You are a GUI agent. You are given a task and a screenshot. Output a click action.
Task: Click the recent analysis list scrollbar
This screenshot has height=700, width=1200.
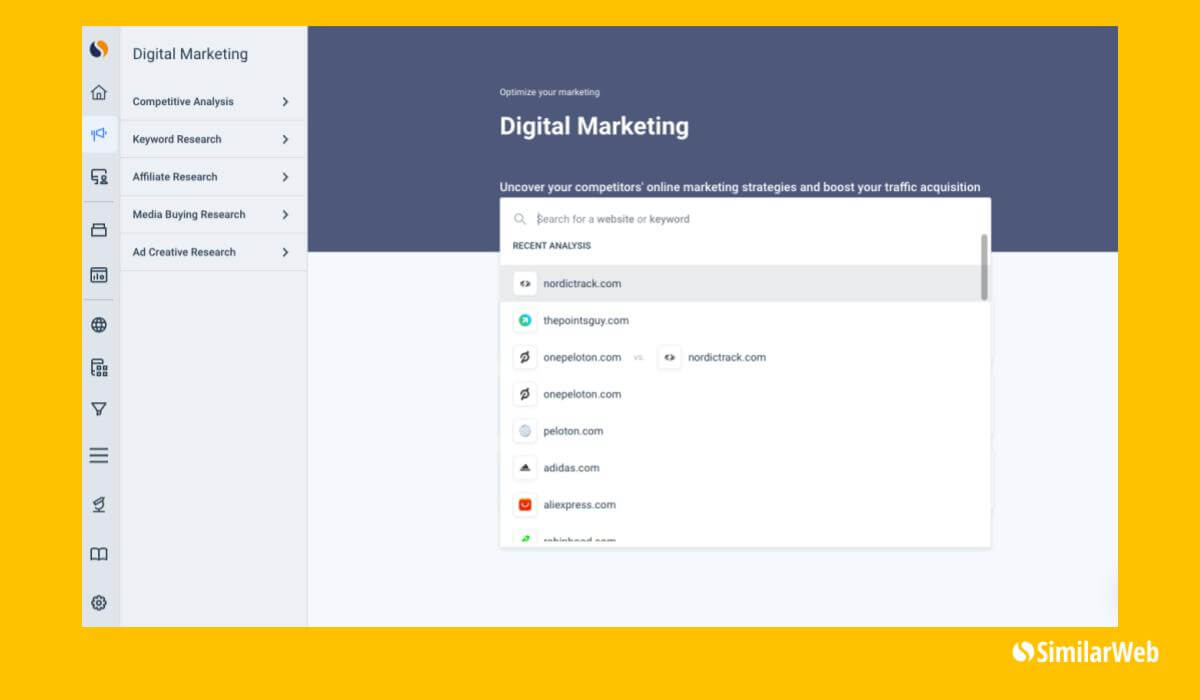point(985,267)
